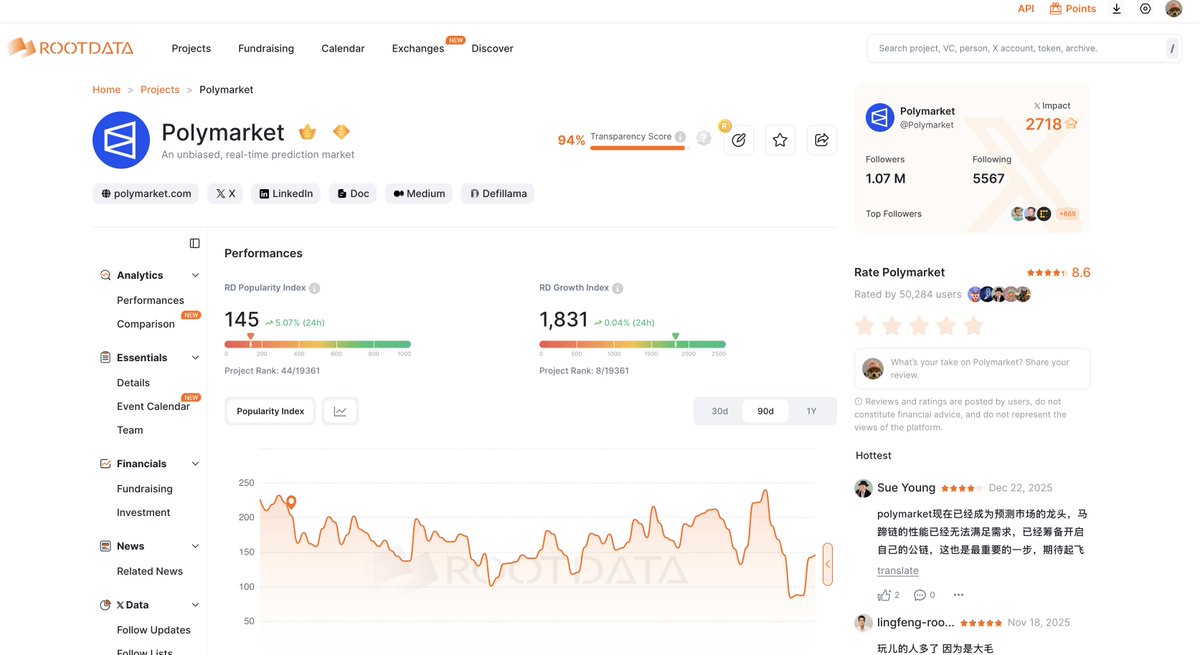Open the Exchanges nav menu
Screen dimensions: 1200x655
coord(418,48)
